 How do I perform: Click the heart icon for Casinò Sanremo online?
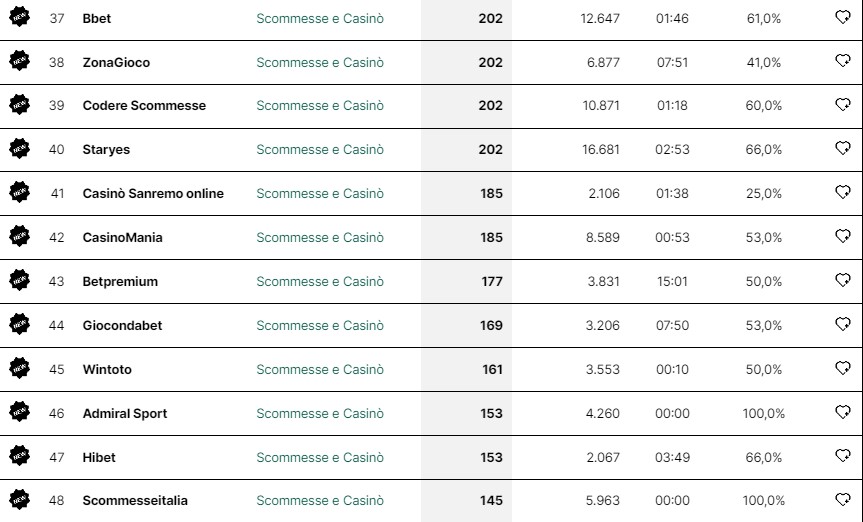pyautogui.click(x=843, y=192)
